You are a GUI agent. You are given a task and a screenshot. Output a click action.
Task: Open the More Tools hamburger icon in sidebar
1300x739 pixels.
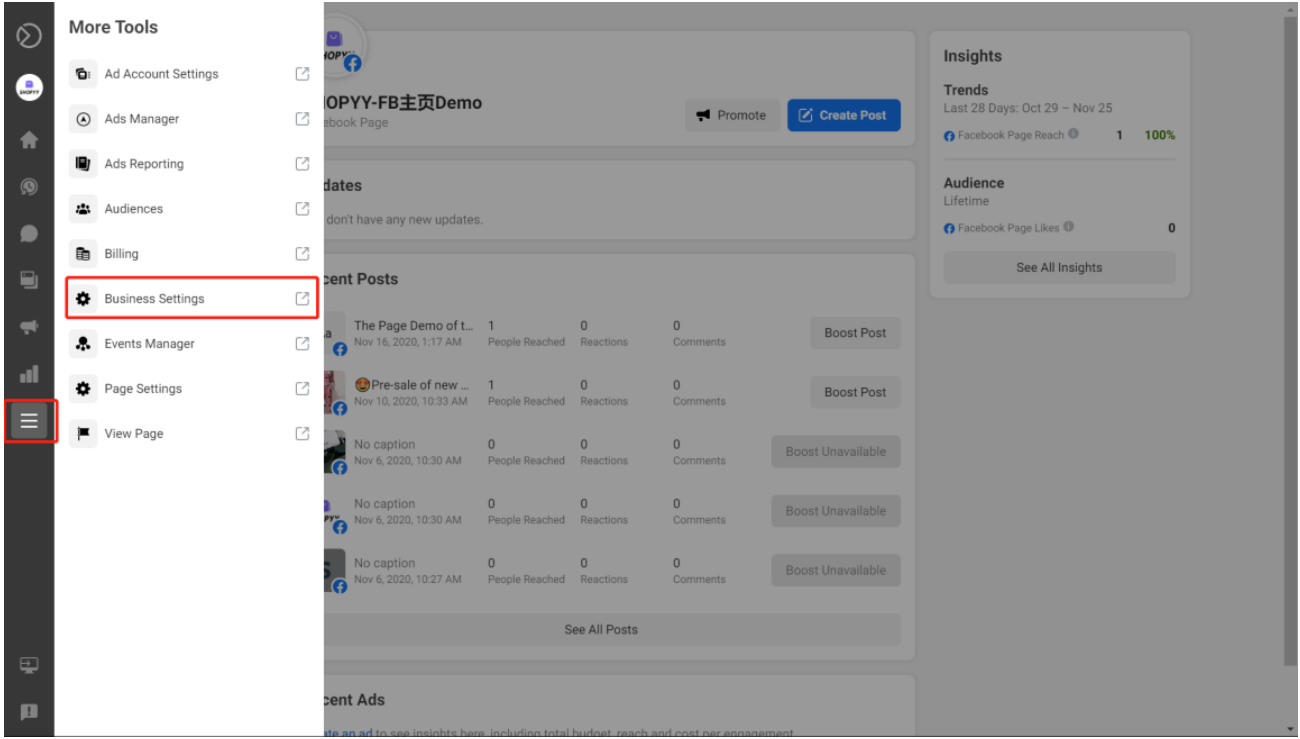click(29, 421)
